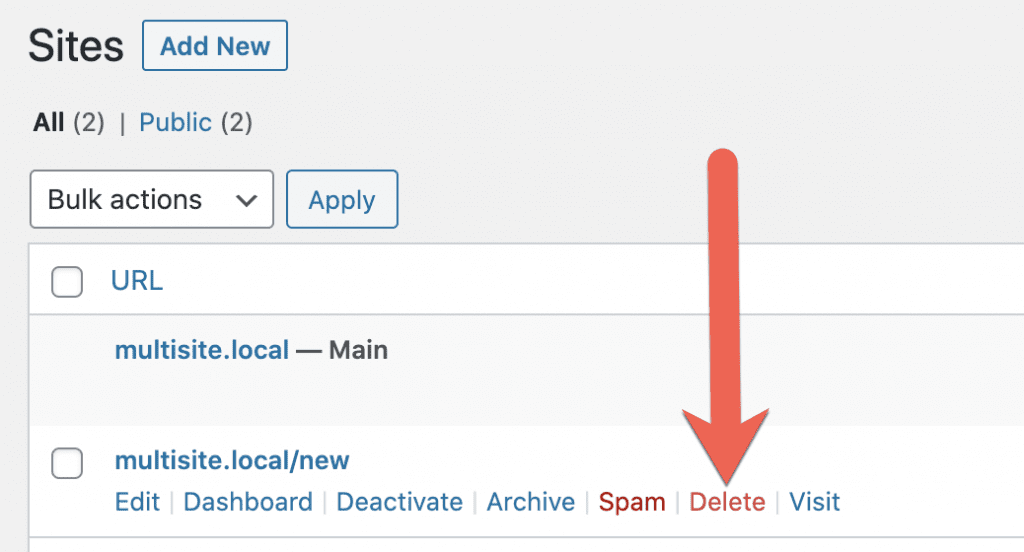This screenshot has width=1024, height=552.
Task: Show All sites filter
Action: [48, 123]
